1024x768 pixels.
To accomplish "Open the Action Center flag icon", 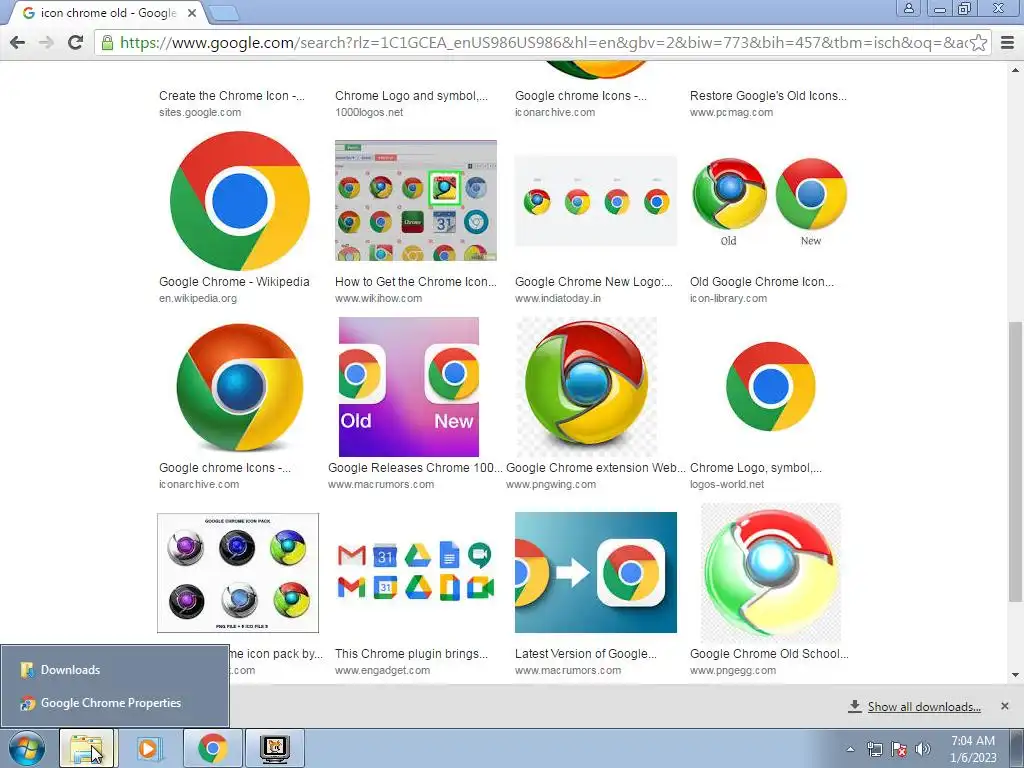I will [x=899, y=749].
